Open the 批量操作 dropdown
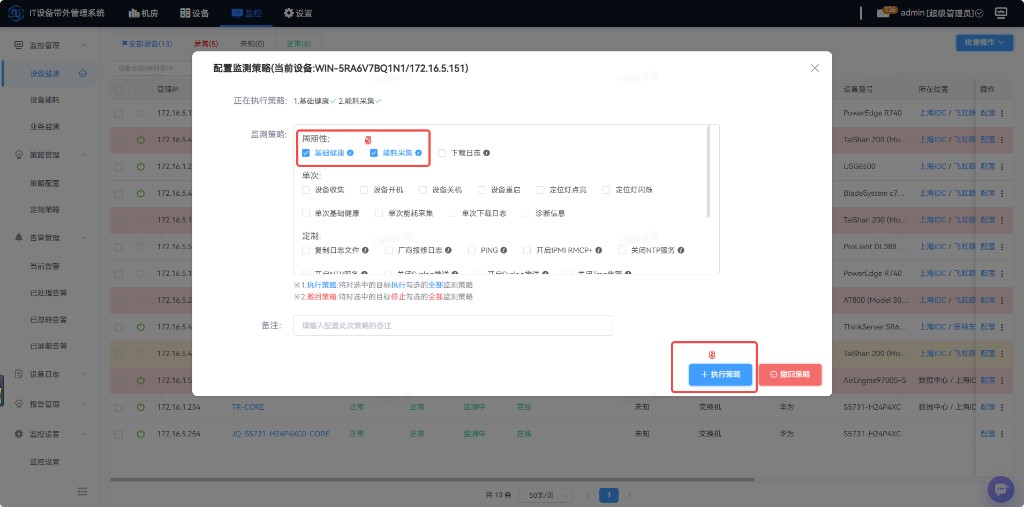The height and width of the screenshot is (507, 1024). click(984, 42)
